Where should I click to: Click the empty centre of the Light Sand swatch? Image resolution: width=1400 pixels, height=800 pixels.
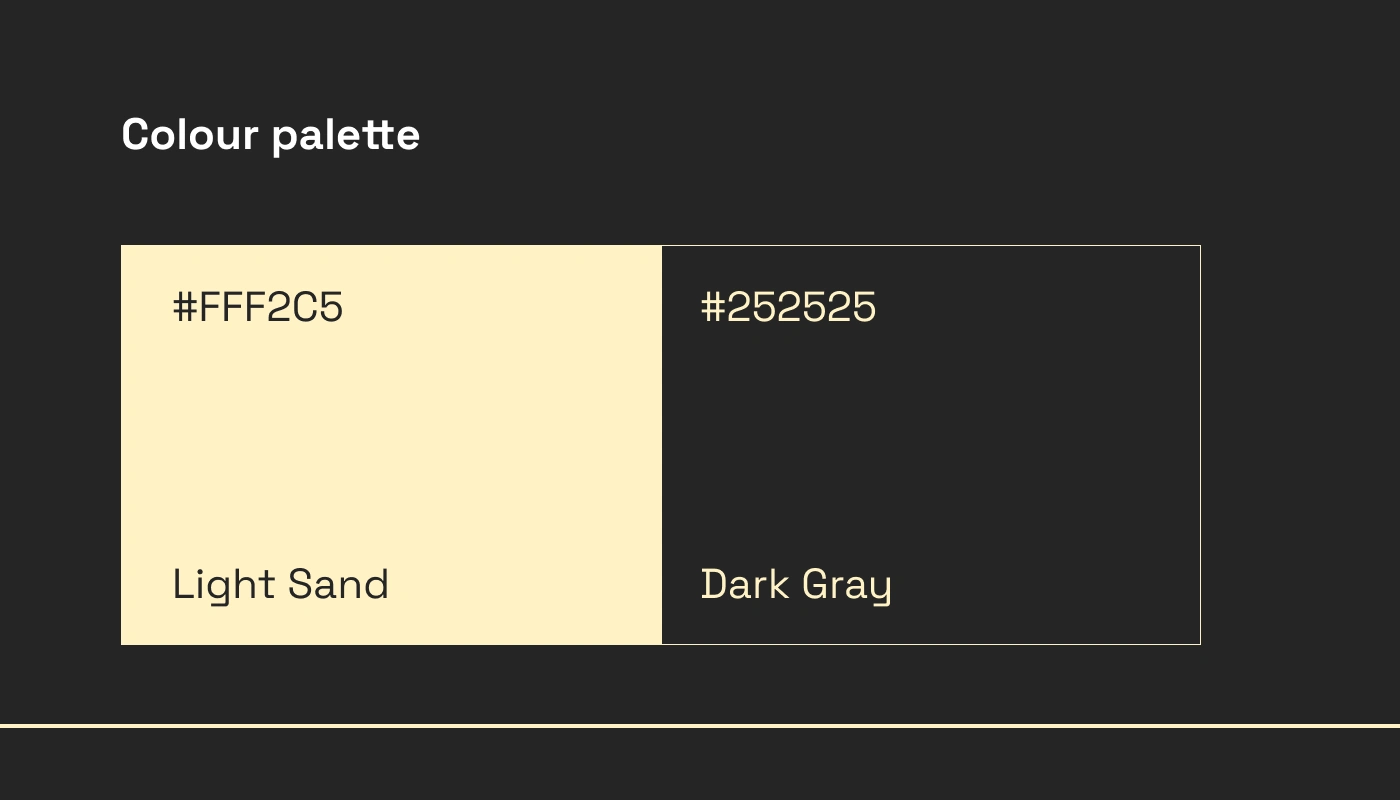(x=391, y=445)
